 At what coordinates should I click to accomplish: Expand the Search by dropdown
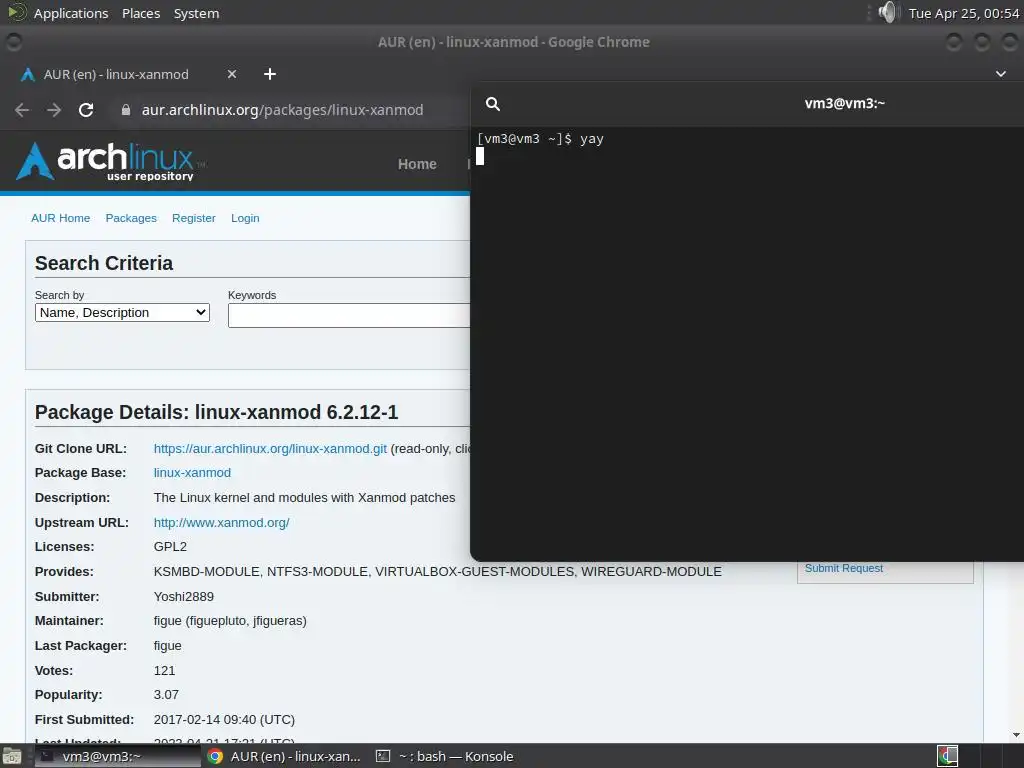(x=122, y=313)
